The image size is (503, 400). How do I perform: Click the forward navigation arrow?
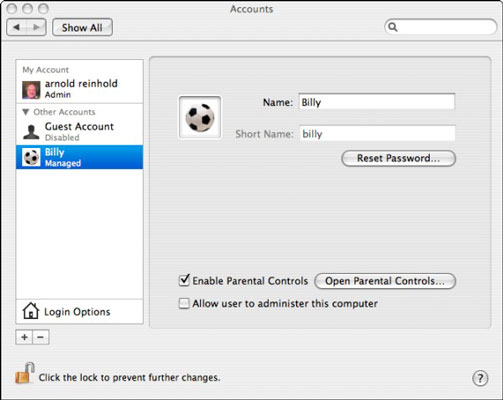tap(36, 27)
